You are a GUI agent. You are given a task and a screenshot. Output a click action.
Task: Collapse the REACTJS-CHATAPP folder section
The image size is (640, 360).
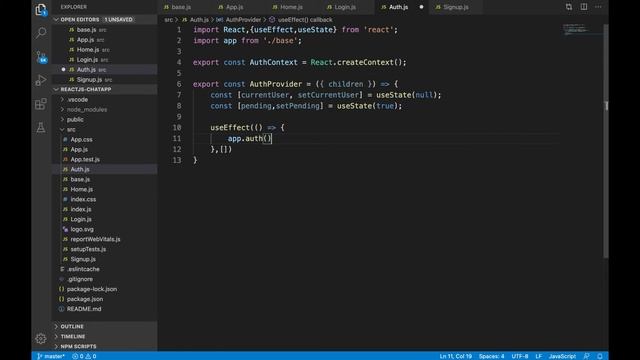[86, 89]
